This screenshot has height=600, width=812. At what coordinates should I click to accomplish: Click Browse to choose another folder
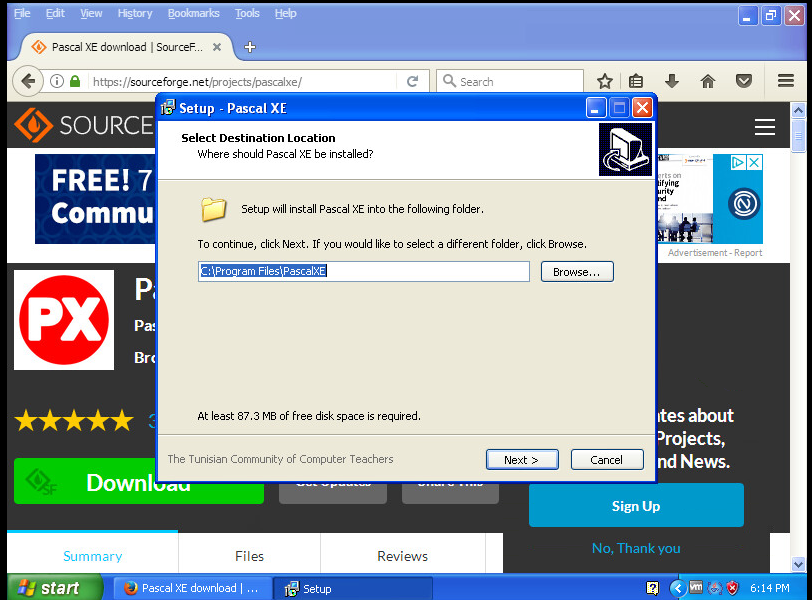click(577, 272)
